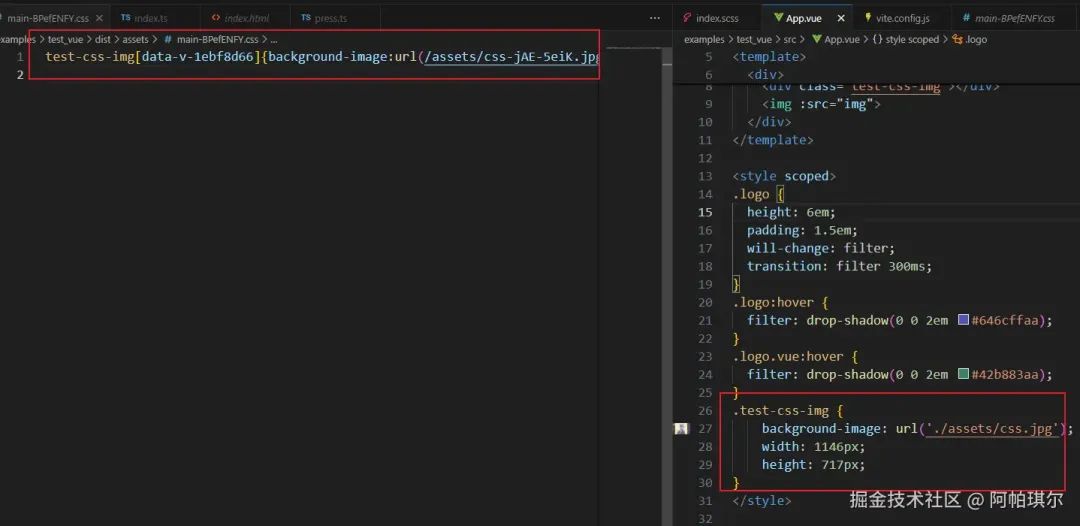Click the '<img :src="img">' line
The image size is (1080, 526).
821,104
